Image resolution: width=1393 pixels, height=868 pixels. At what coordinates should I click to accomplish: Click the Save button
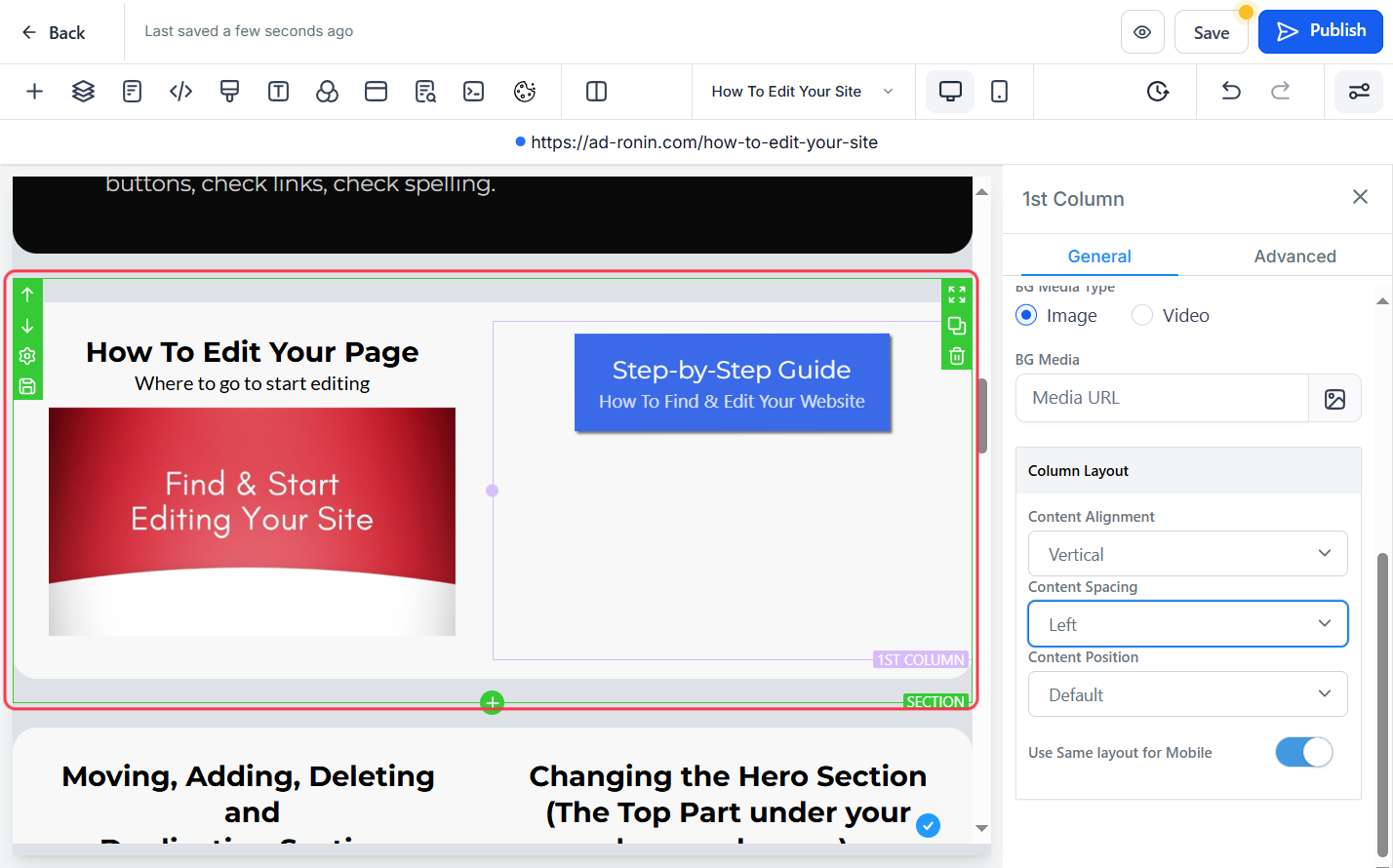(1211, 32)
